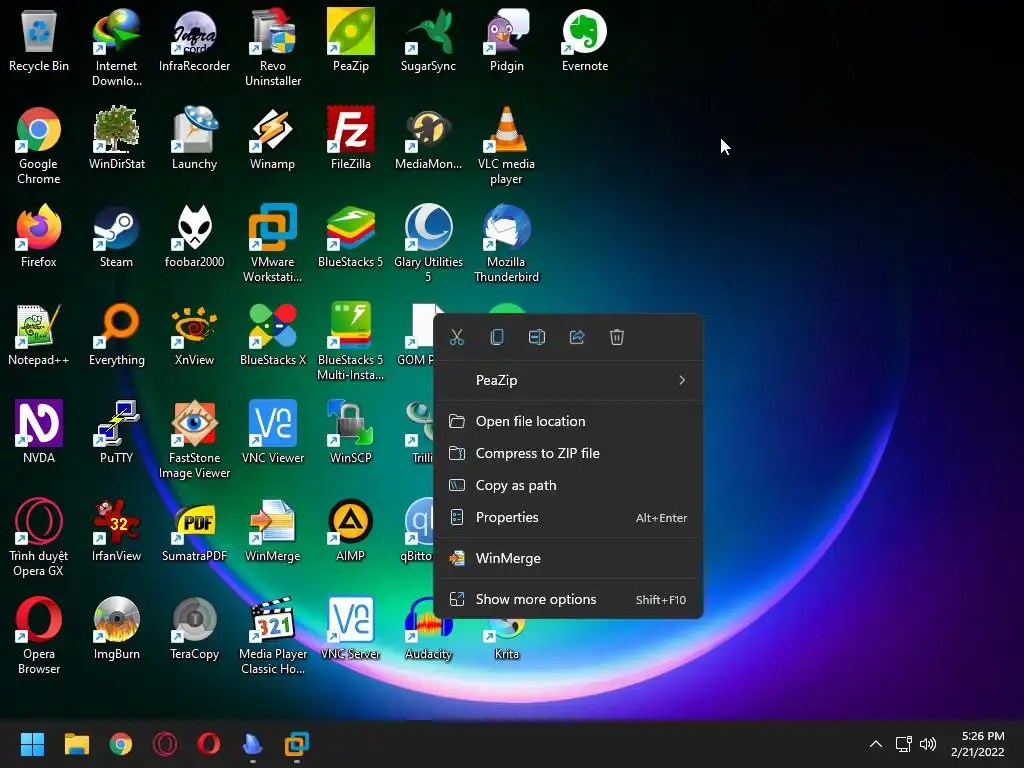Select the Winamp shortcut
Screen dimensions: 1024x768
click(x=273, y=137)
